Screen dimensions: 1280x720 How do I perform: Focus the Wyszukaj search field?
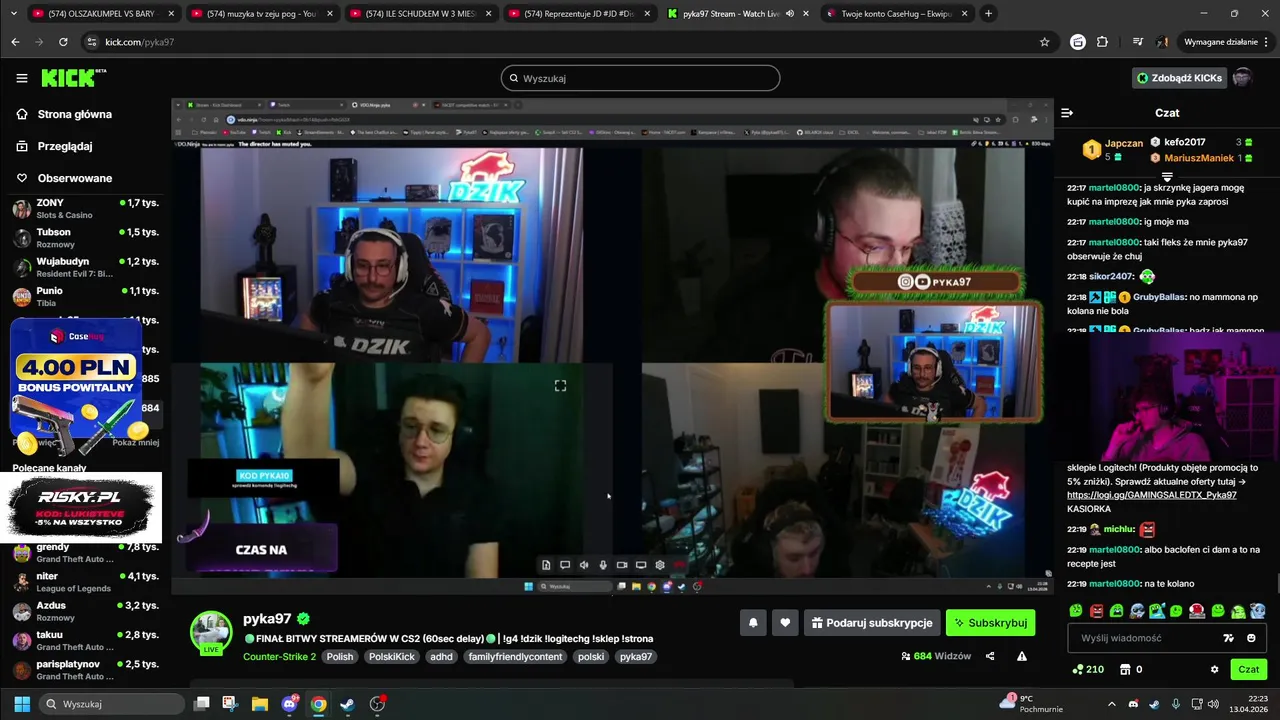[640, 78]
